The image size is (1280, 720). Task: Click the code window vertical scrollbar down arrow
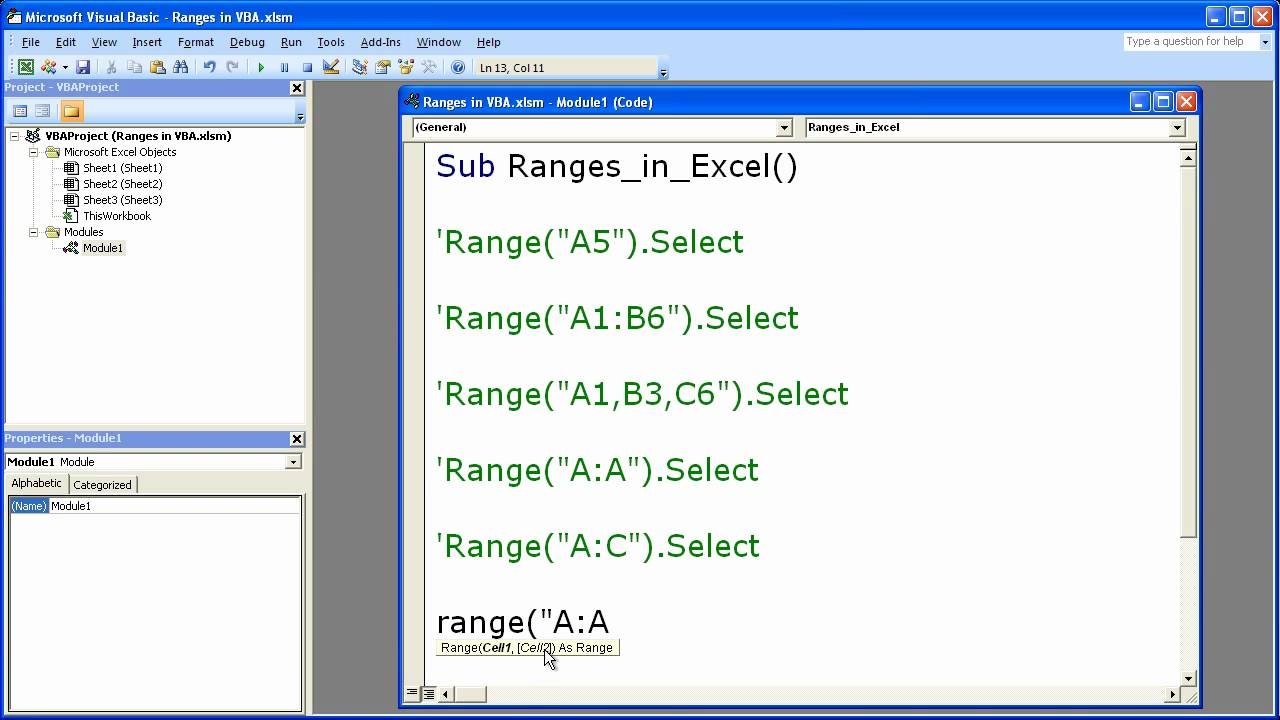1188,678
